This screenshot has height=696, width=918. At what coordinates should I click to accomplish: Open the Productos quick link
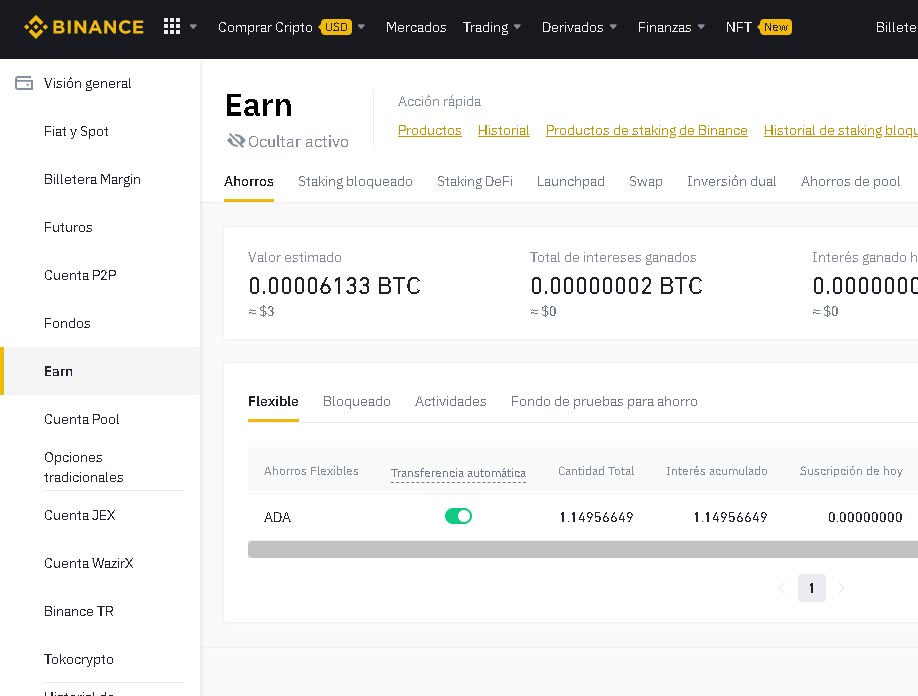pos(429,130)
